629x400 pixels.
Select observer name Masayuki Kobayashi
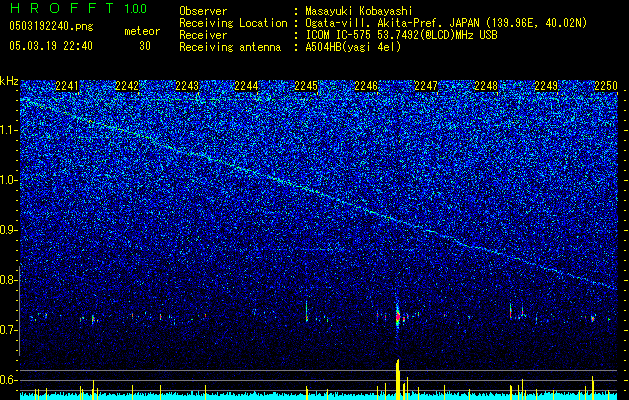pyautogui.click(x=359, y=11)
